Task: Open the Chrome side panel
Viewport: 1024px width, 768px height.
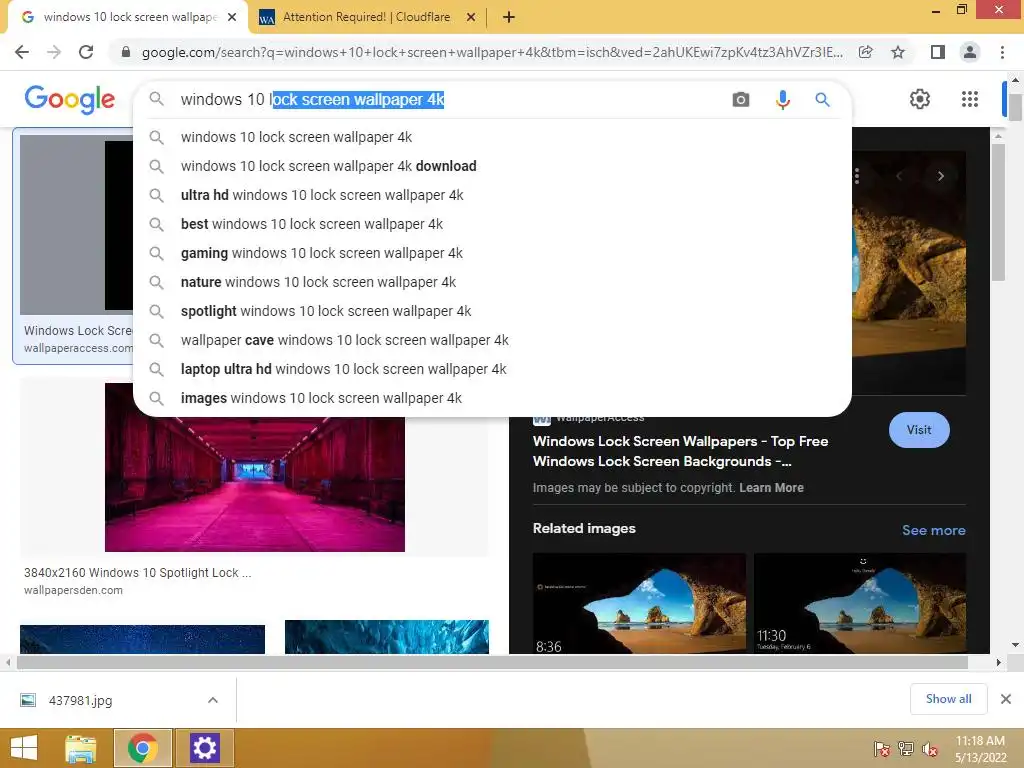Action: [938, 52]
